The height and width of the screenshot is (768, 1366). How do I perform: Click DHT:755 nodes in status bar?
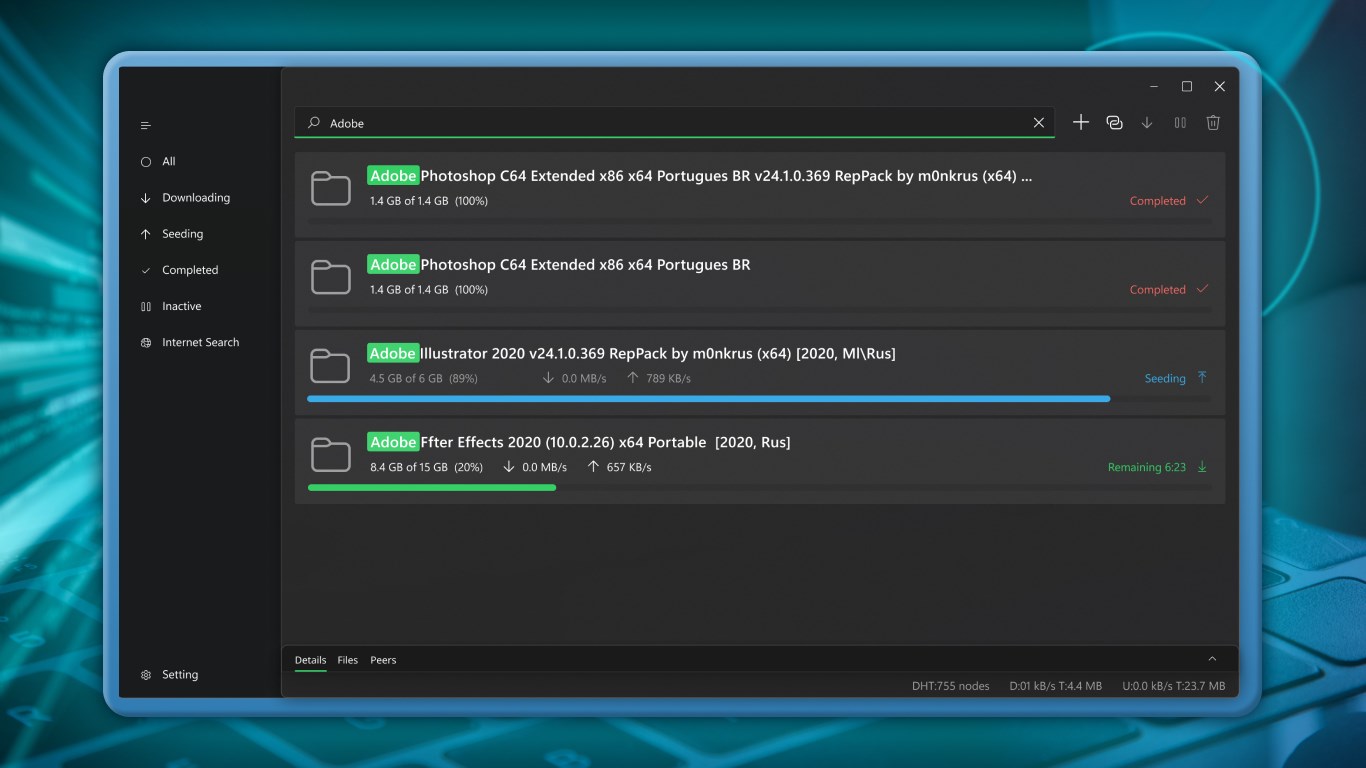point(951,686)
